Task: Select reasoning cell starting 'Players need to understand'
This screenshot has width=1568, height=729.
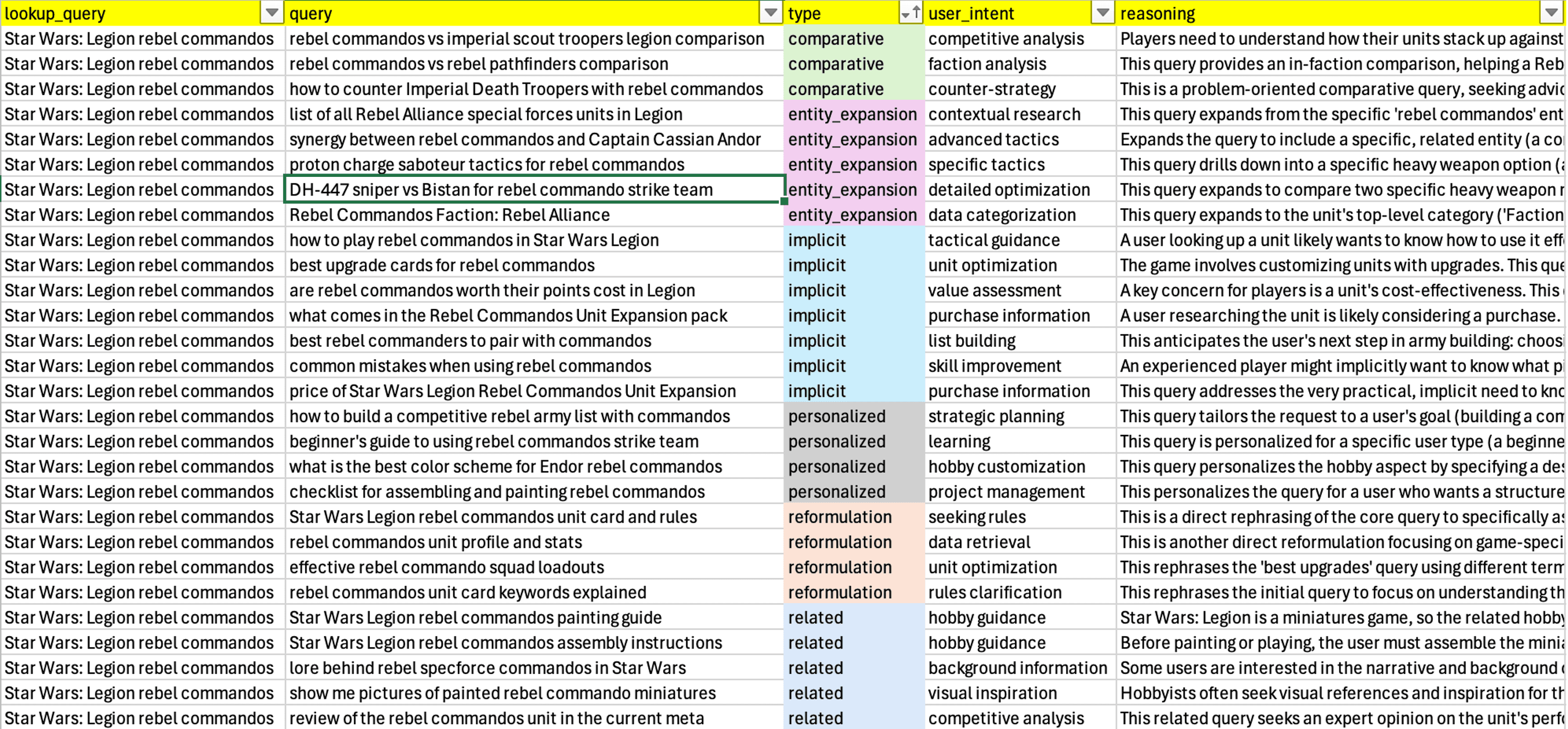Action: coord(1342,39)
